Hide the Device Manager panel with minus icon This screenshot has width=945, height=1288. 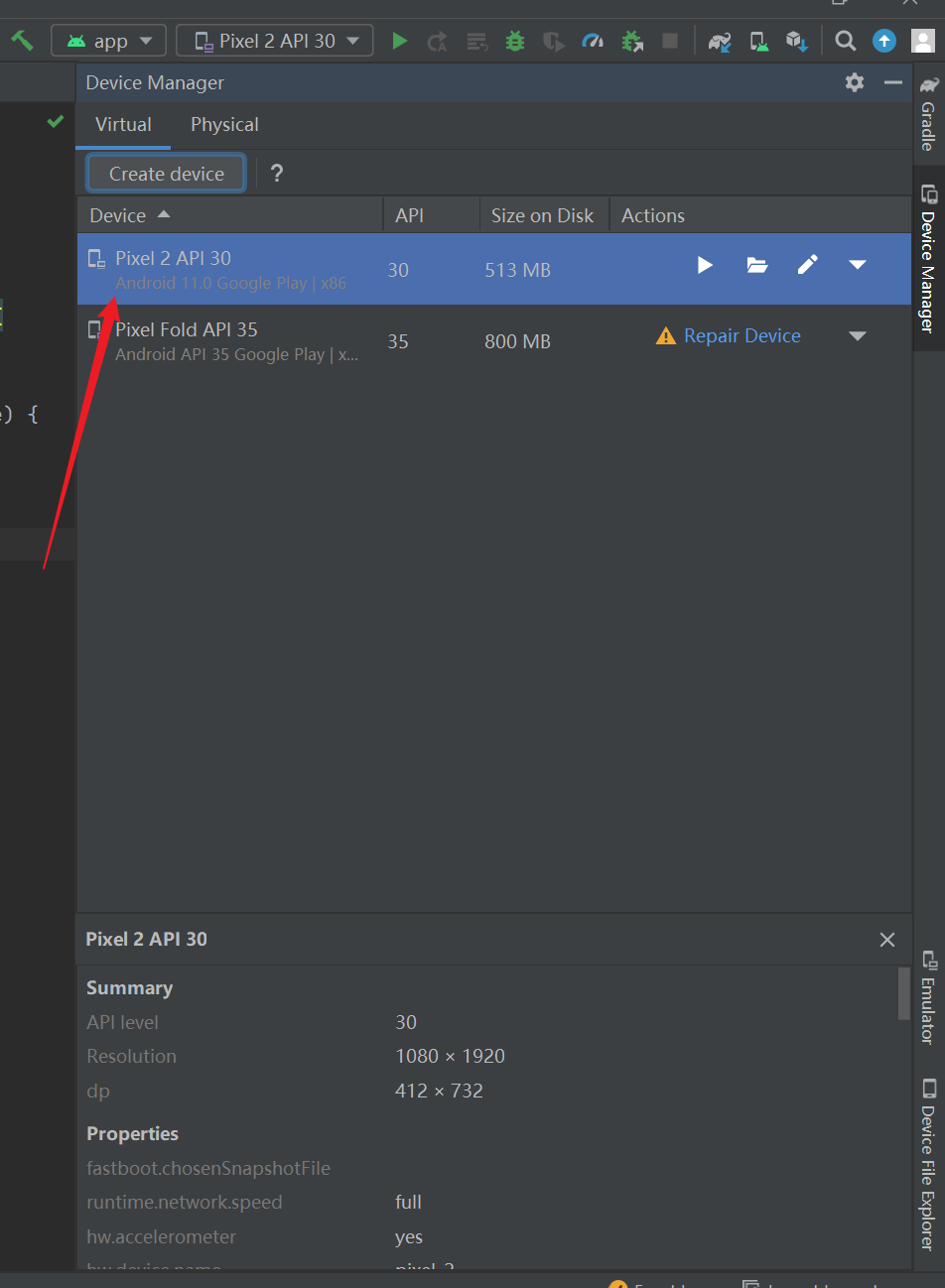coord(893,82)
